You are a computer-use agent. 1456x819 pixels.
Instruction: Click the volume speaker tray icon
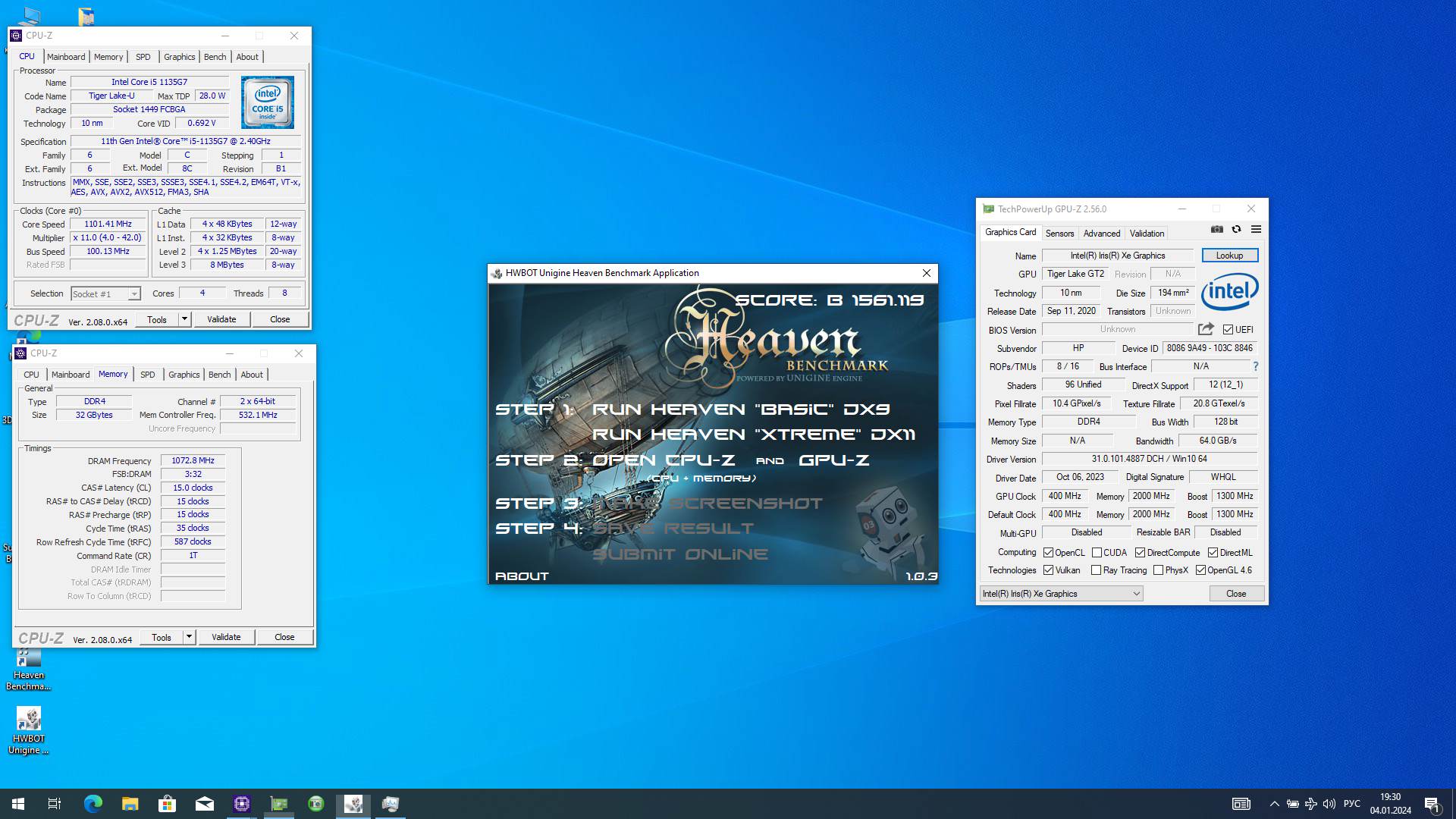(1329, 804)
